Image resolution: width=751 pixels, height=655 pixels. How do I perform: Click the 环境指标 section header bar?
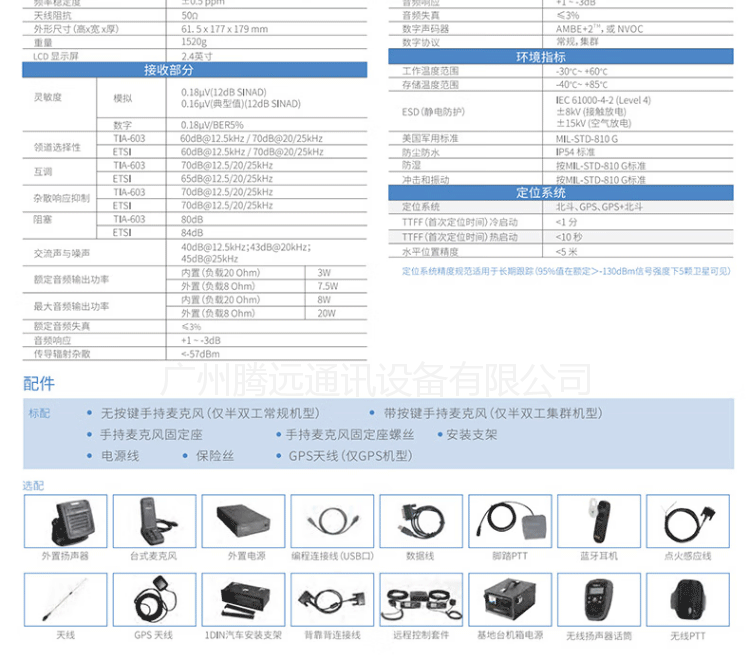[x=561, y=56]
